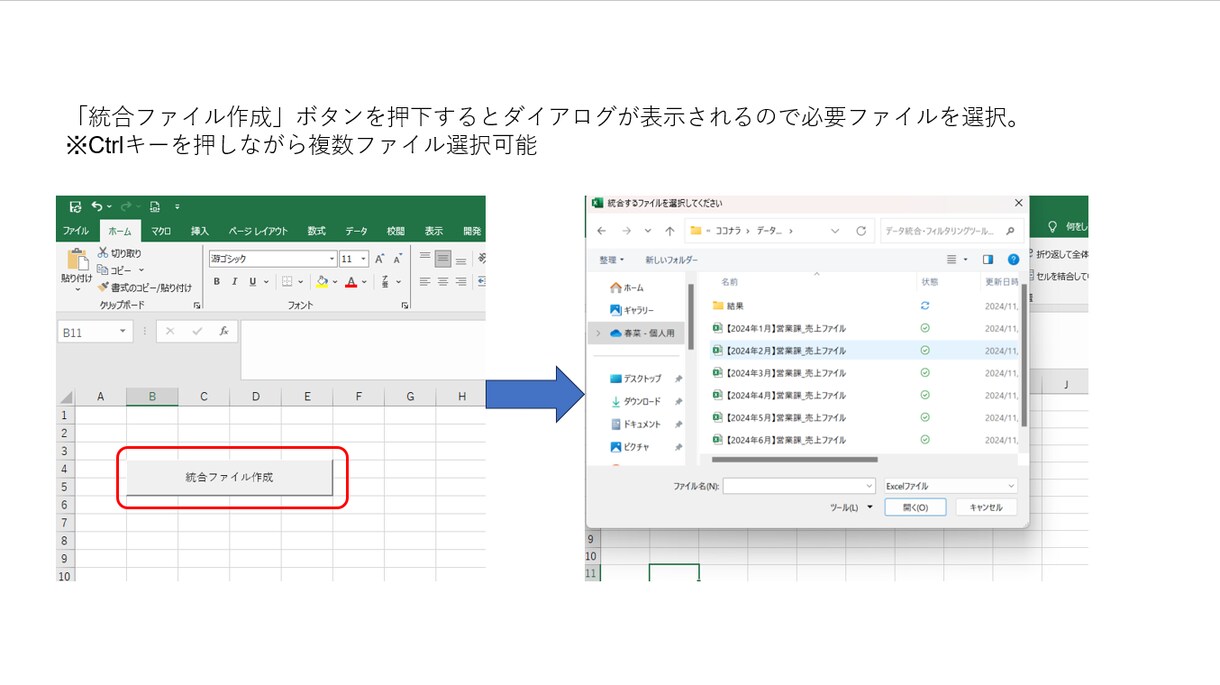Click the fx insert function icon
Image resolution: width=1220 pixels, height=685 pixels.
(x=224, y=331)
